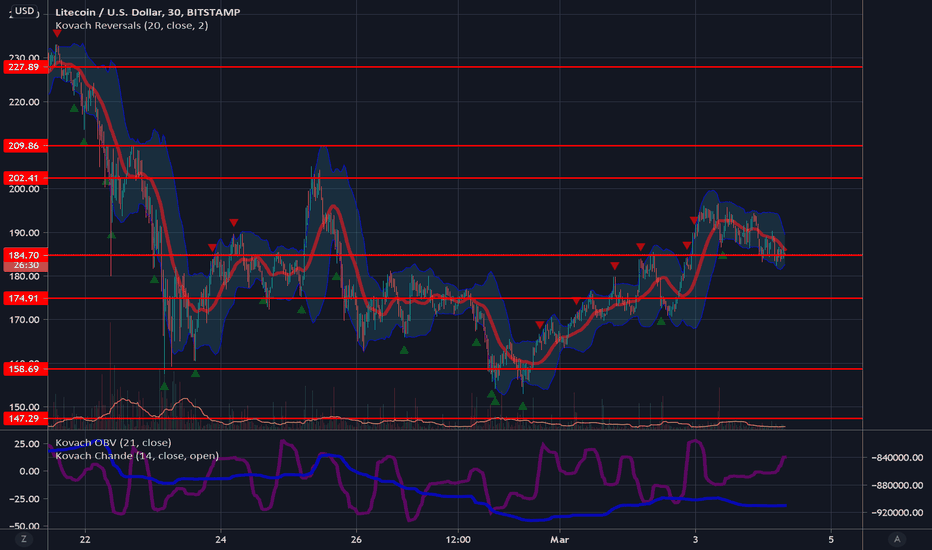Open Kovach OBV indicator legend
The height and width of the screenshot is (550, 932).
(113, 442)
